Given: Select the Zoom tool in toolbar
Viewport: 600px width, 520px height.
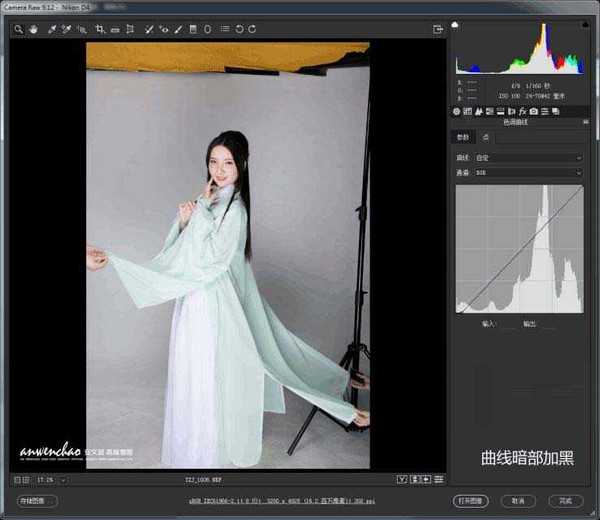Looking at the screenshot, I should click(19, 29).
